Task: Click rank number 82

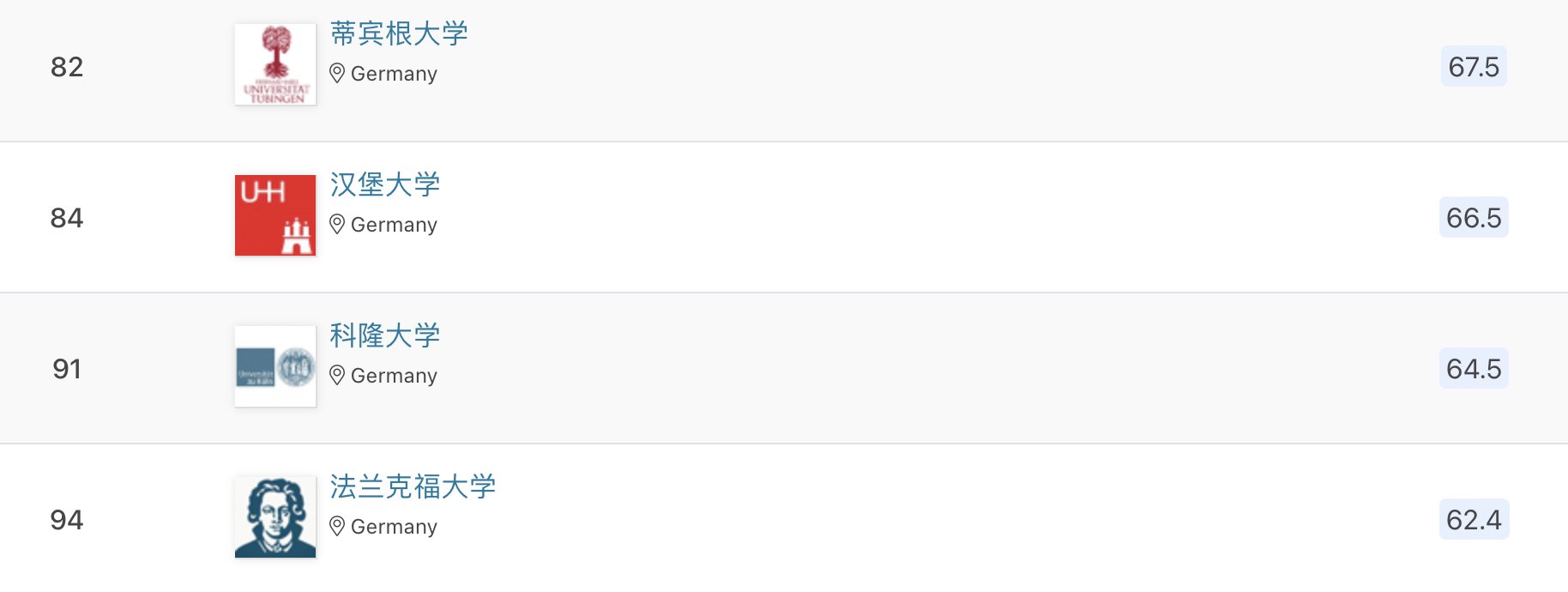Action: [x=67, y=67]
